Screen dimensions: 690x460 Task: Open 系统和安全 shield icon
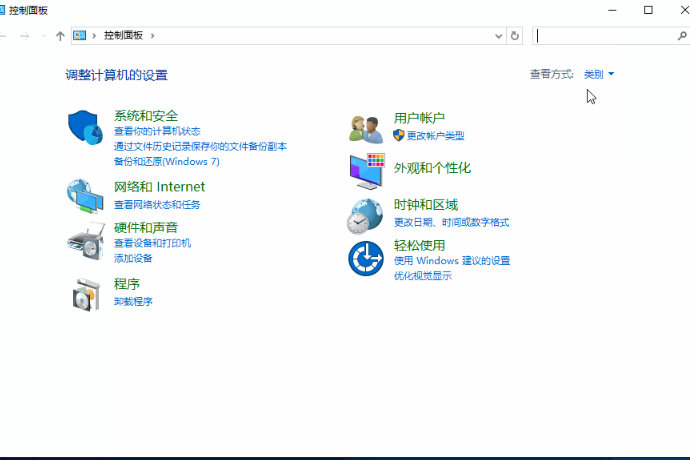point(85,127)
